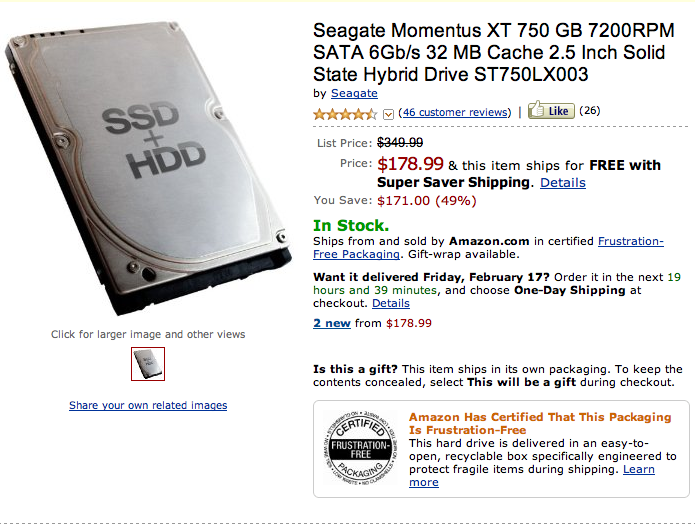Click the large SSD+HDD drive image

(150, 175)
